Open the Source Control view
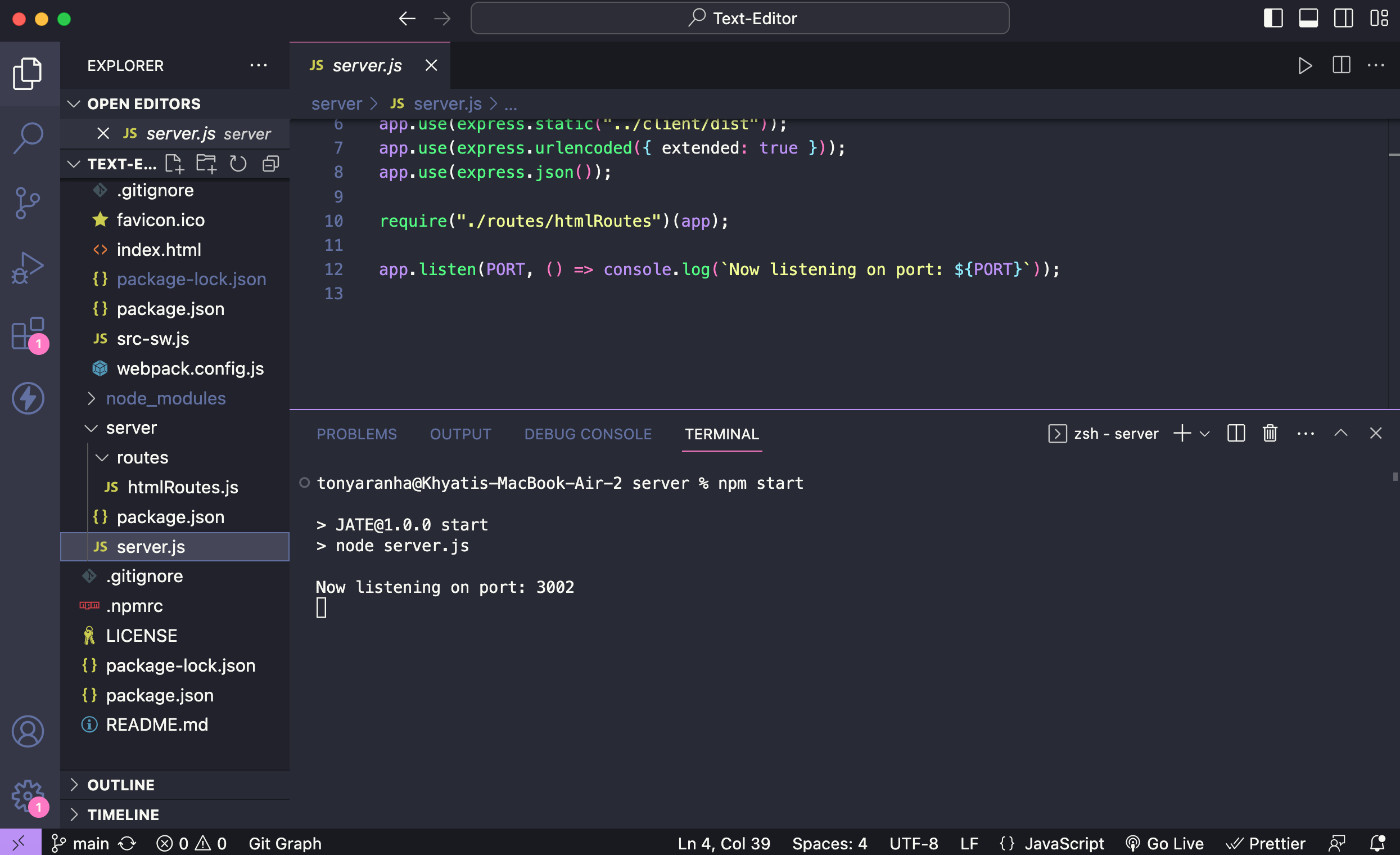The width and height of the screenshot is (1400, 855). point(28,203)
